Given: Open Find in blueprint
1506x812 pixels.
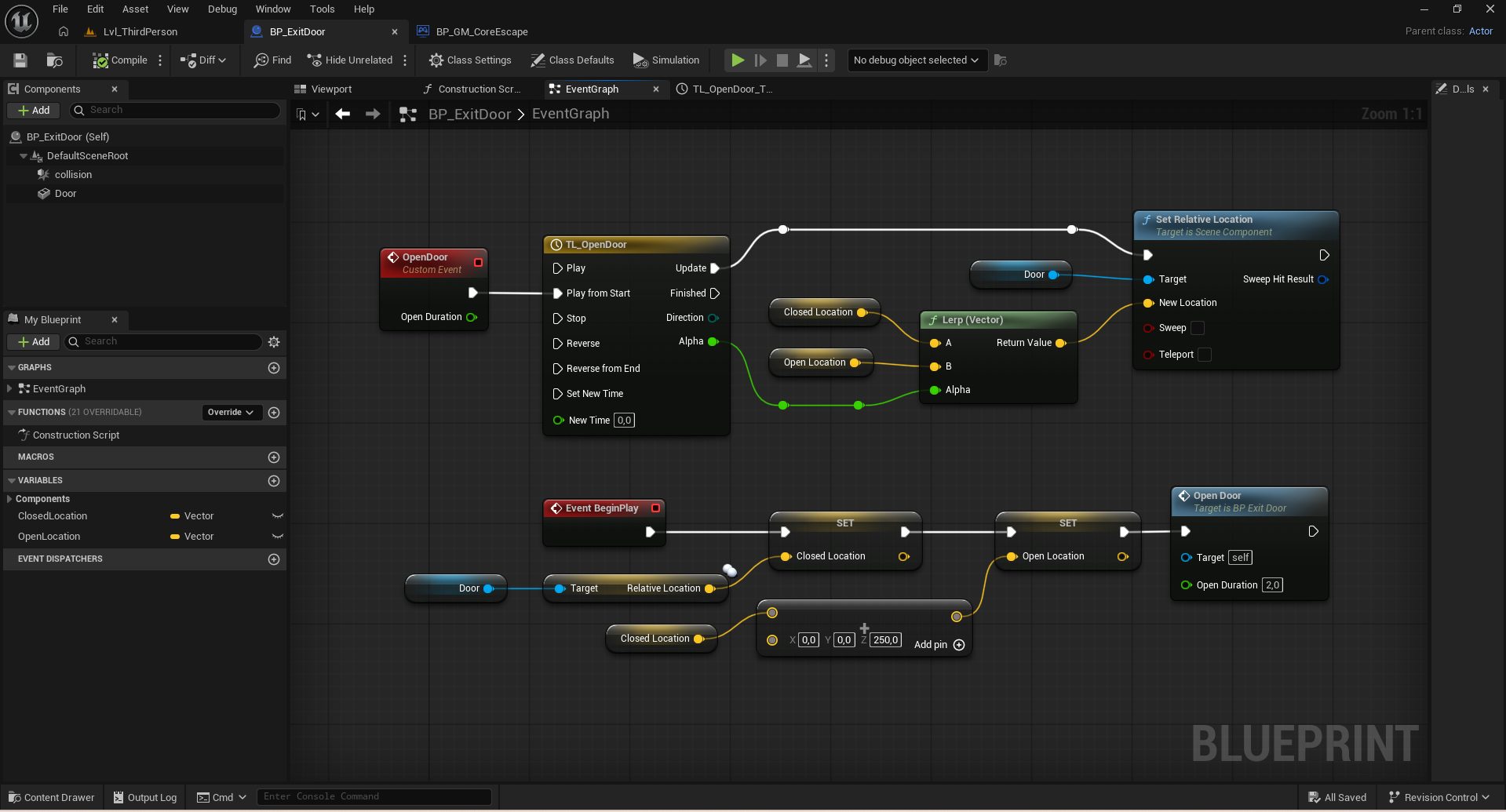Looking at the screenshot, I should 272,60.
